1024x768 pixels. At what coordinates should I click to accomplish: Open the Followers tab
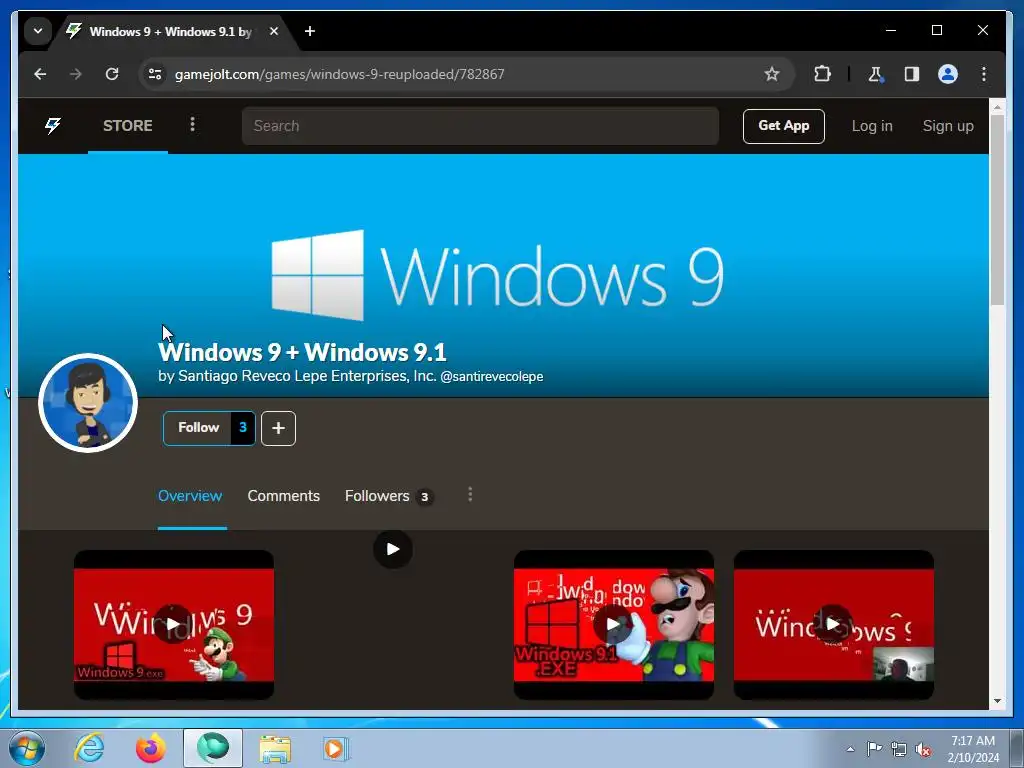(389, 496)
